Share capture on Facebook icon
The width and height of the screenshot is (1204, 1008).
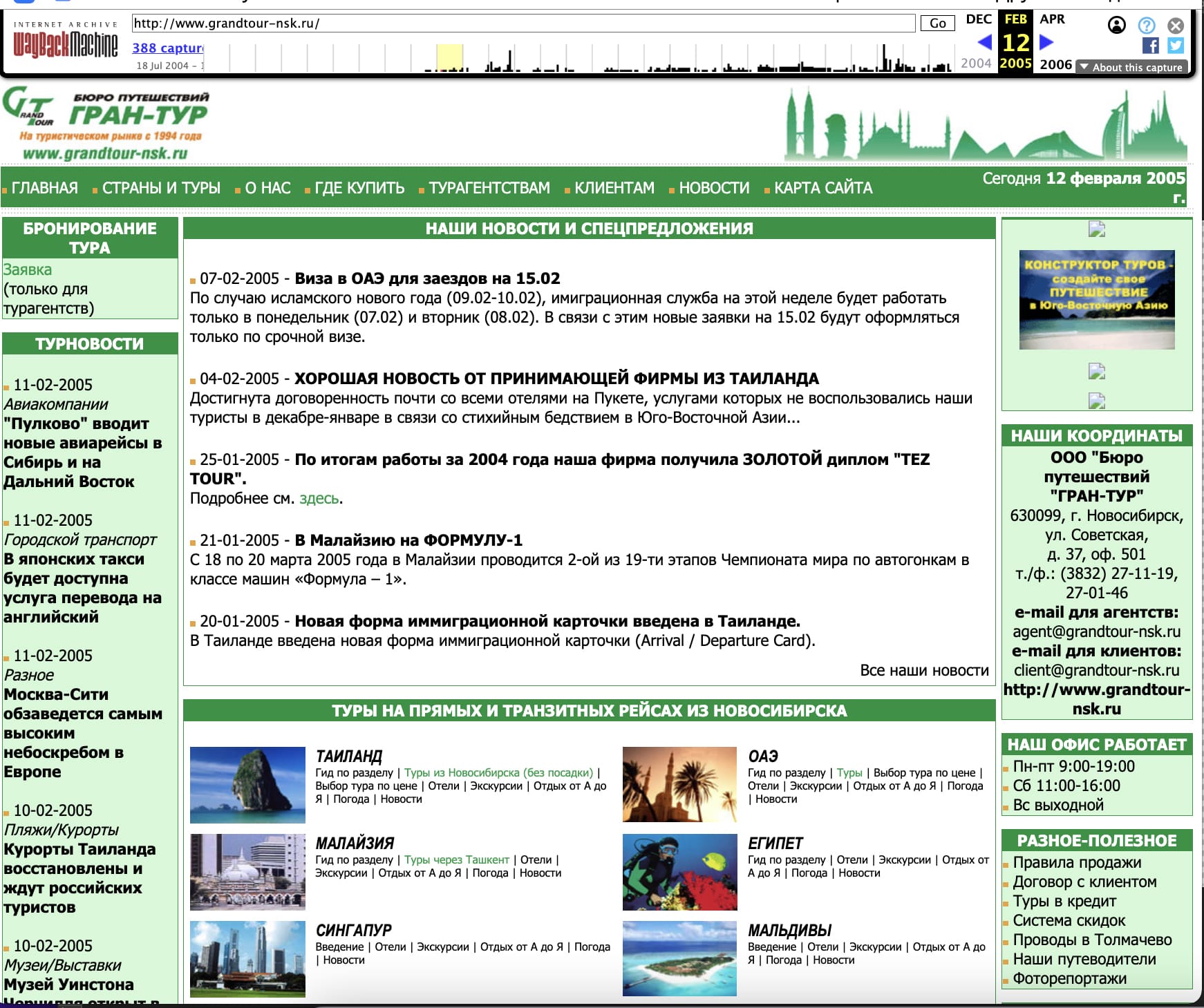tap(1151, 46)
